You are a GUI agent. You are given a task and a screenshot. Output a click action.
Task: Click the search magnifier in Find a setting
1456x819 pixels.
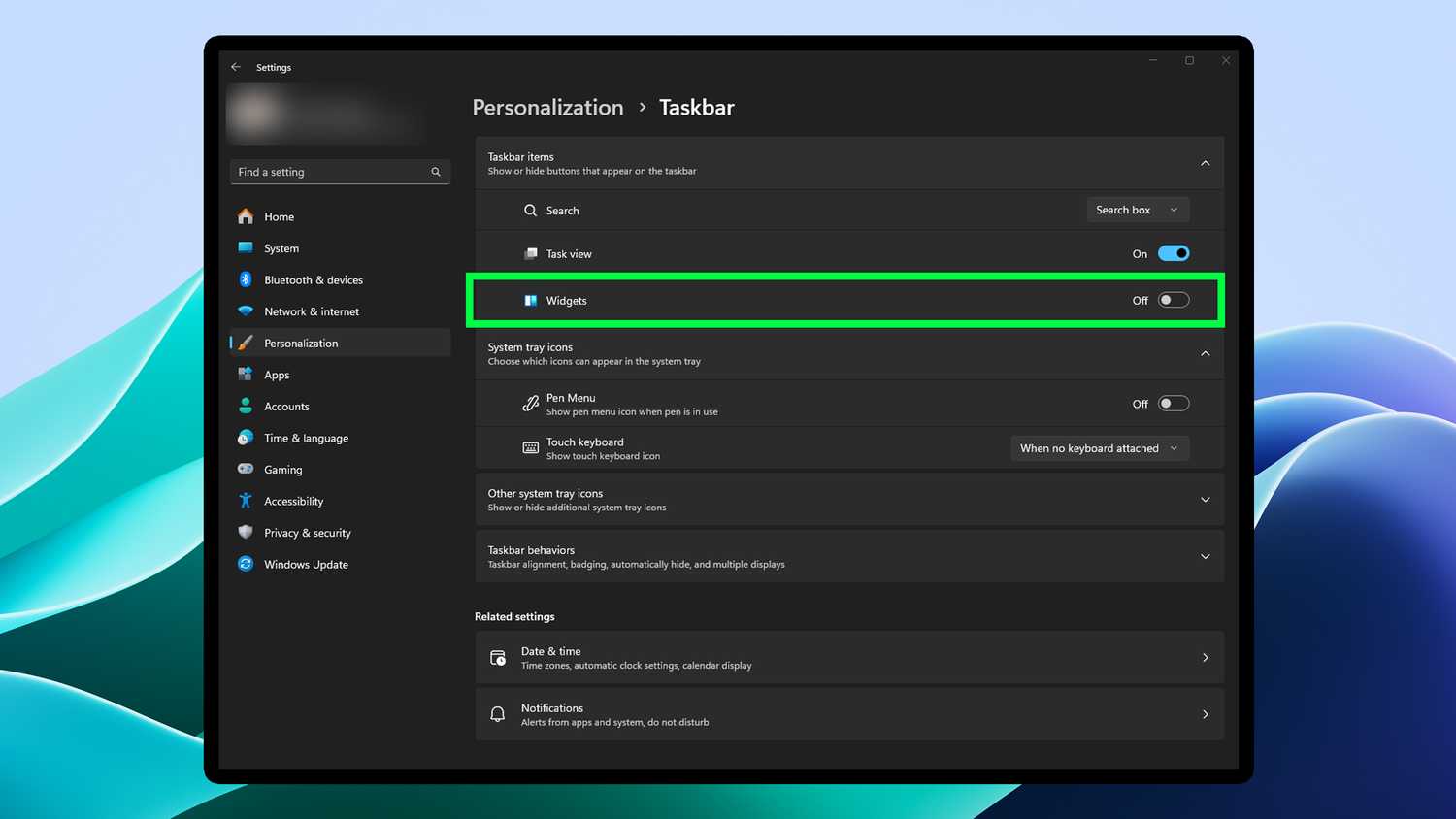pyautogui.click(x=436, y=172)
